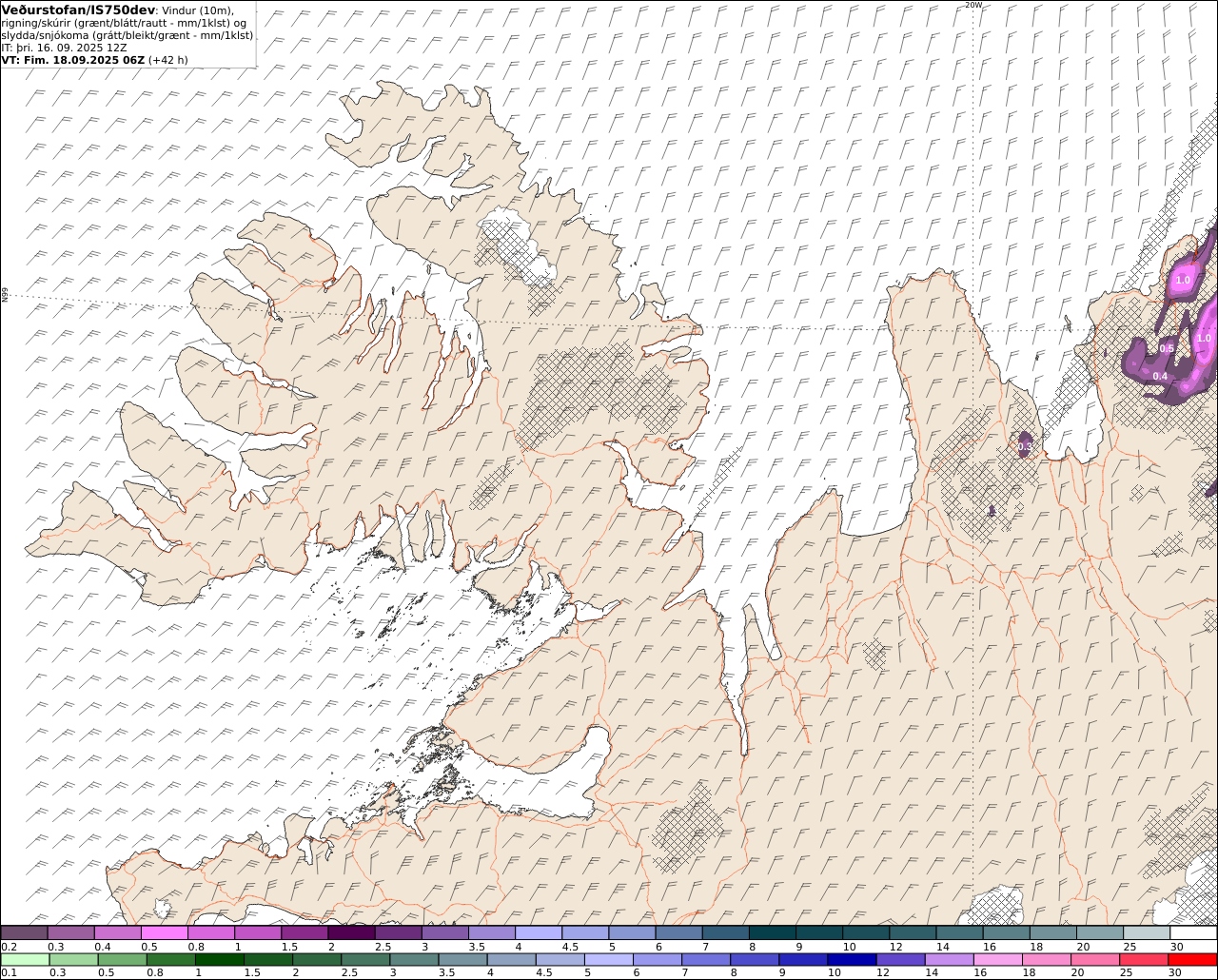1218x980 pixels.
Task: Click upper legend value label '0.2'
Action: coord(9,947)
